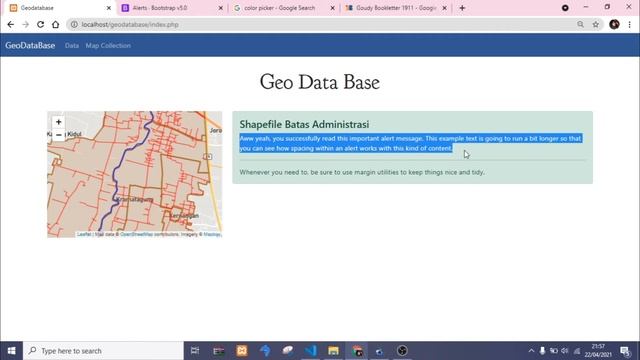Open OBS Studio from taskbar
640x360 pixels.
pyautogui.click(x=402, y=351)
